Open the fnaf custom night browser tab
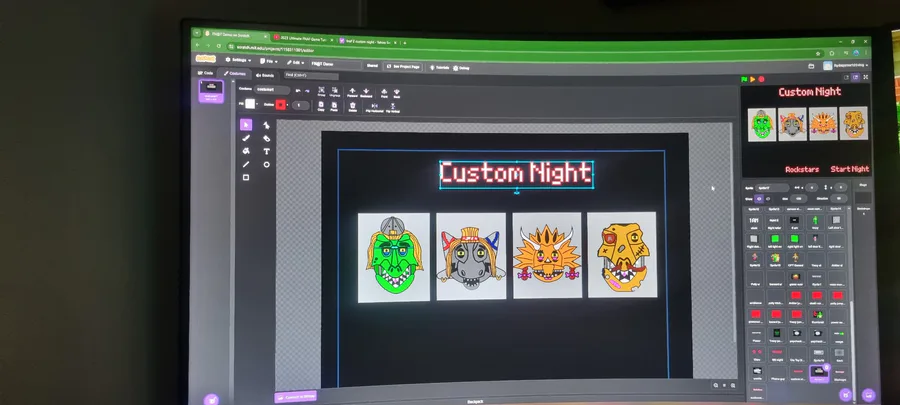The height and width of the screenshot is (405, 900). coord(367,41)
